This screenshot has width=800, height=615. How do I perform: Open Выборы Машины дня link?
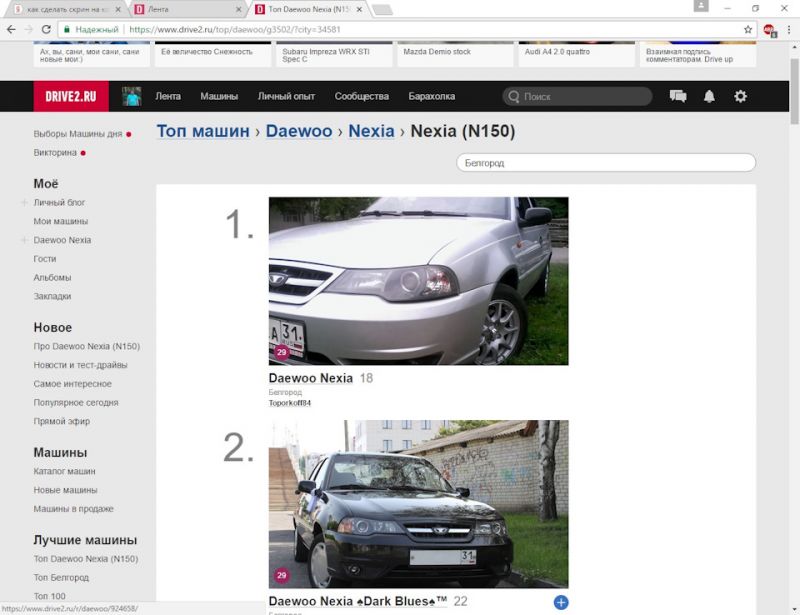click(78, 134)
